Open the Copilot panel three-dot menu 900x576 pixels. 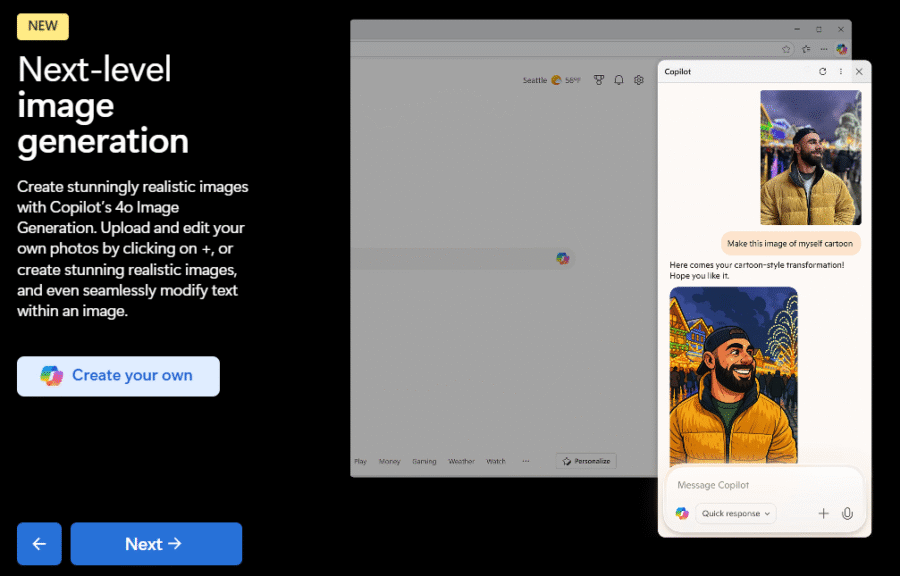tap(840, 72)
